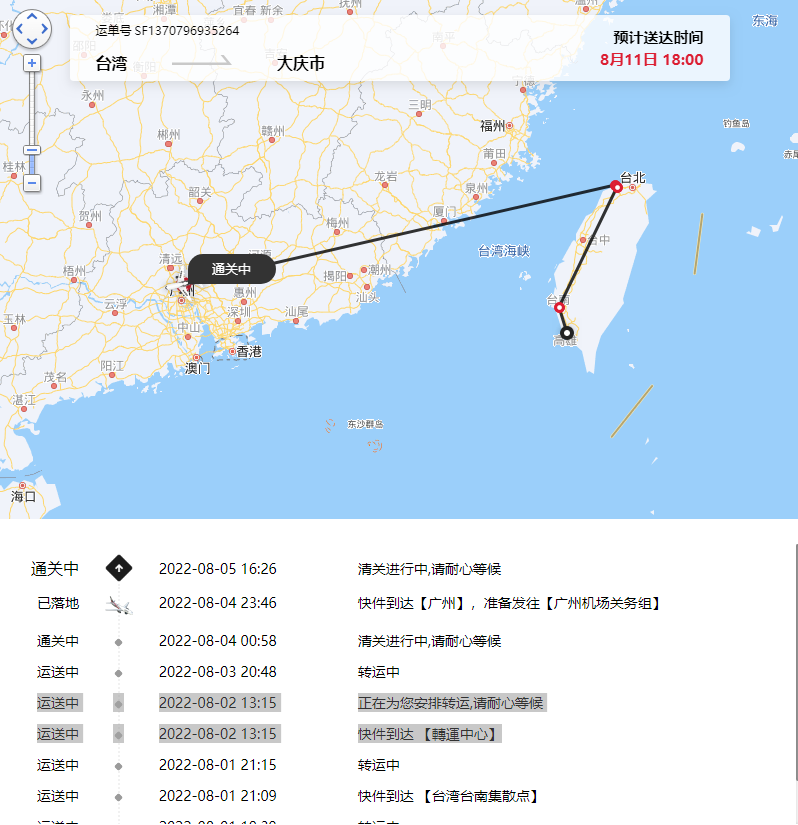Pan the map right with the right arrow
Viewport: 798px width, 825px height.
44,29
